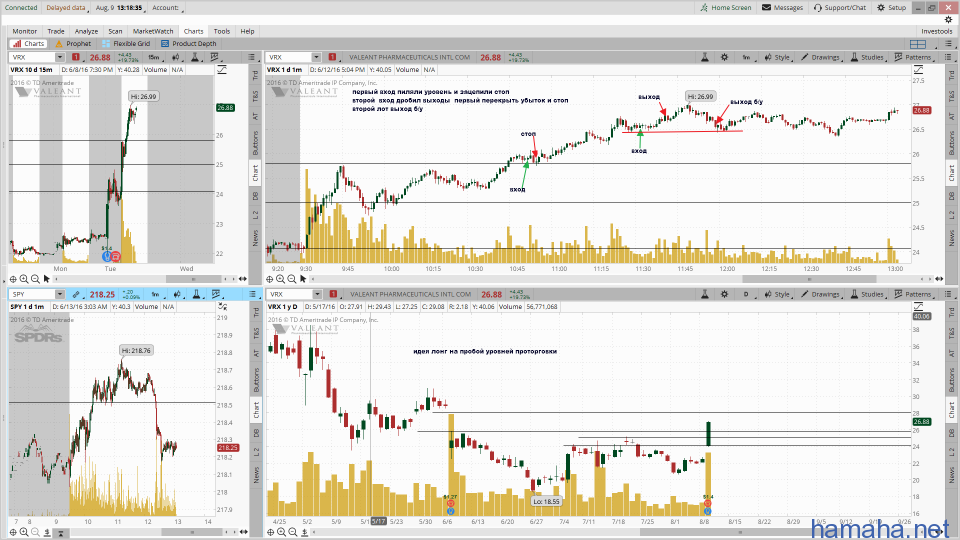
Task: Go to Home Screen
Action: [x=726, y=7]
